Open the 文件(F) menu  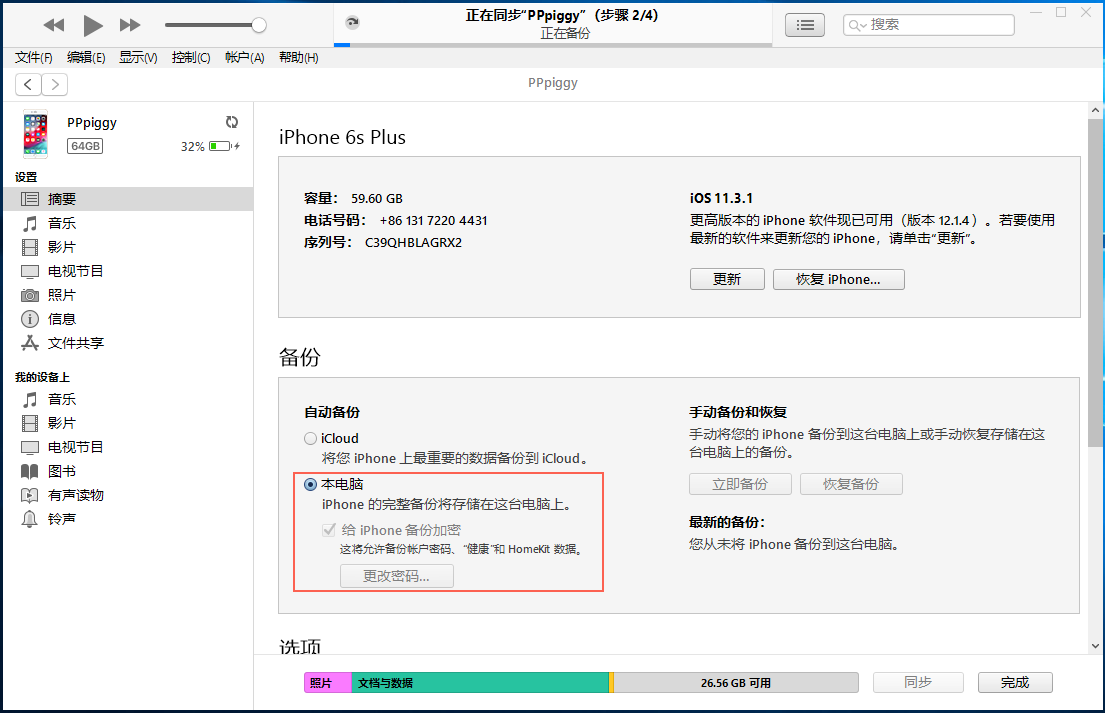34,58
